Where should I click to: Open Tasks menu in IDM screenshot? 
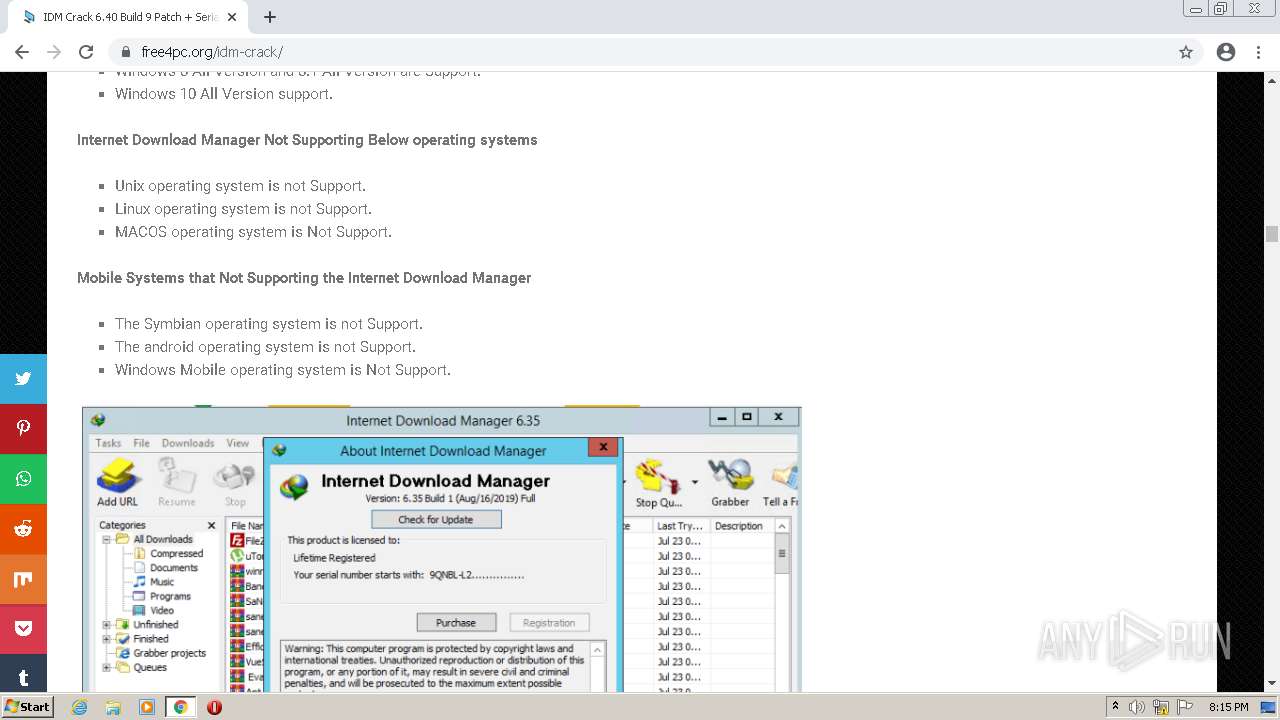pos(108,443)
